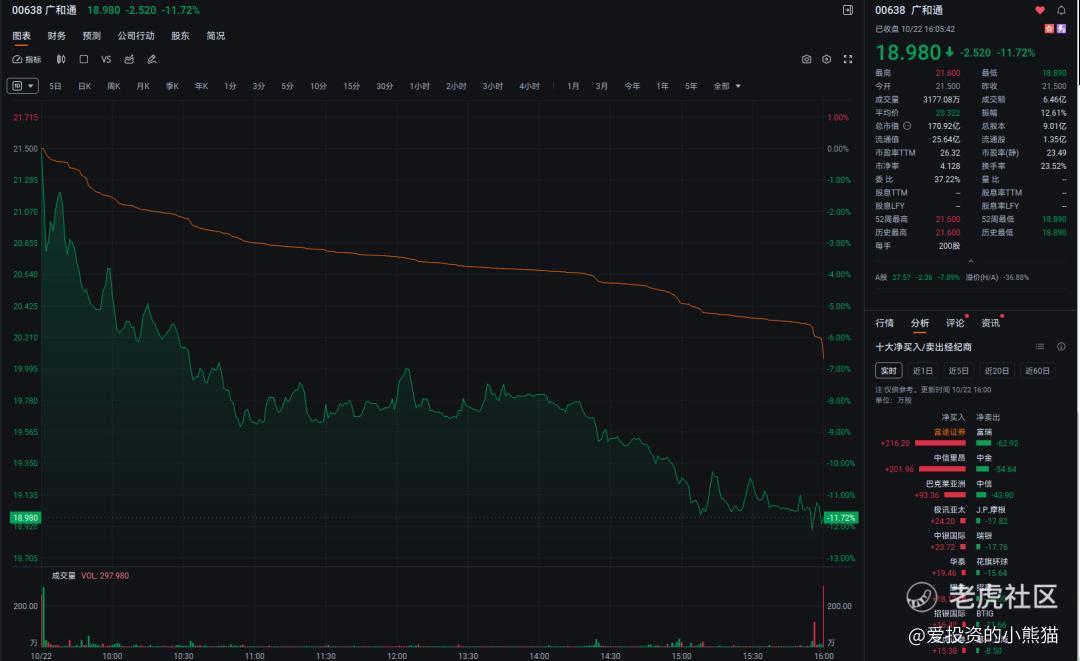
Task: Select the 5年 time range
Action: pyautogui.click(x=691, y=86)
